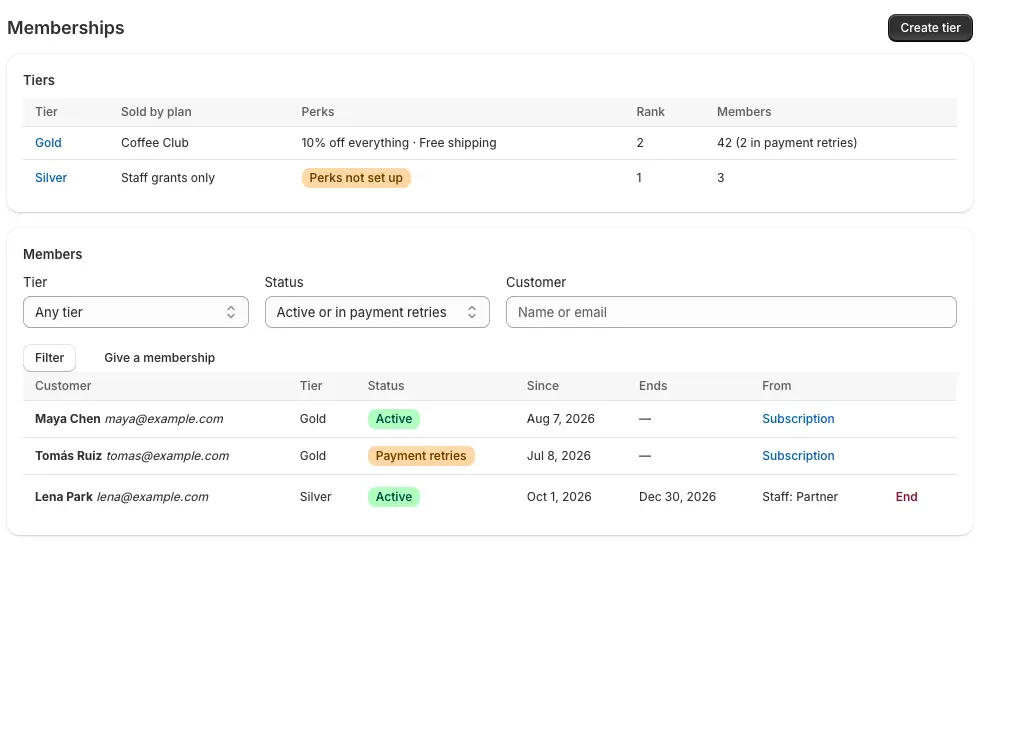Click the Since column header

(x=543, y=386)
